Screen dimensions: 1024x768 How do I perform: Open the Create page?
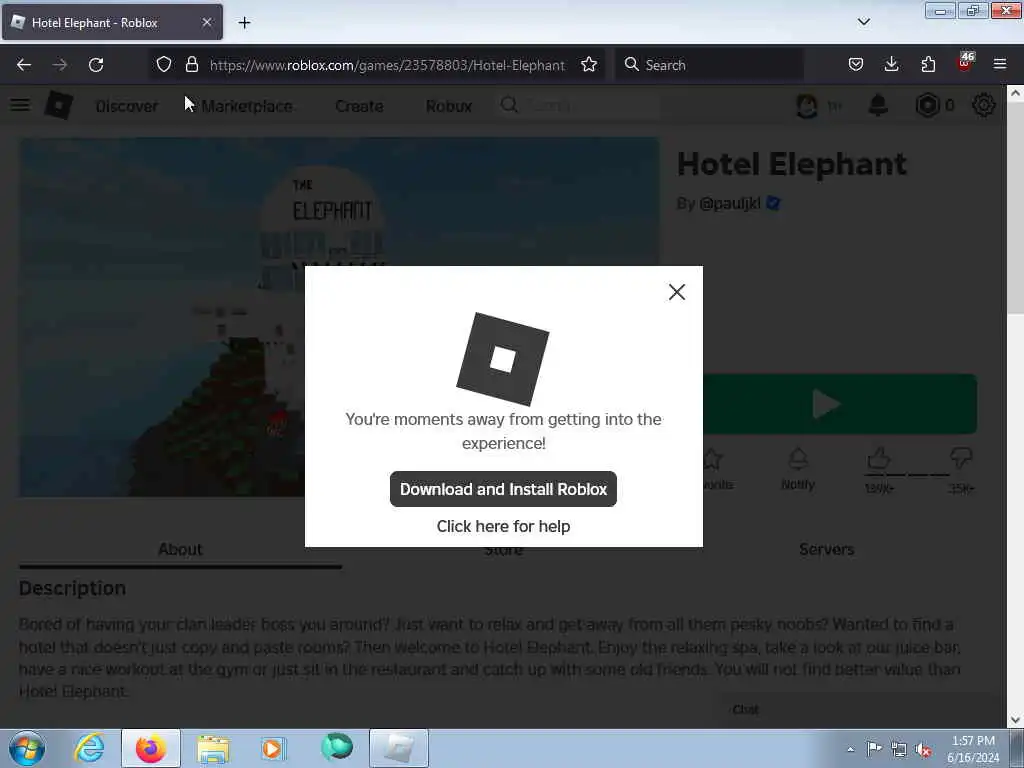click(359, 106)
